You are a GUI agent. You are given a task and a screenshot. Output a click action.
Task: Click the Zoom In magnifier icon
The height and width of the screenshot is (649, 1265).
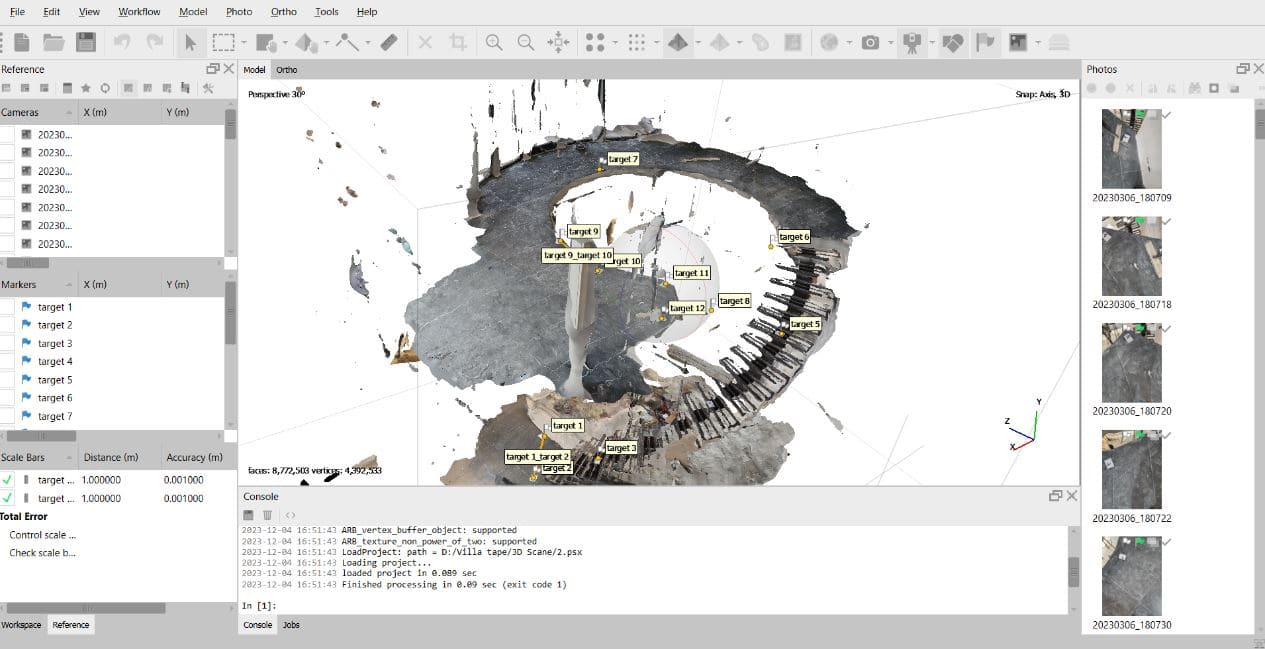pos(494,42)
